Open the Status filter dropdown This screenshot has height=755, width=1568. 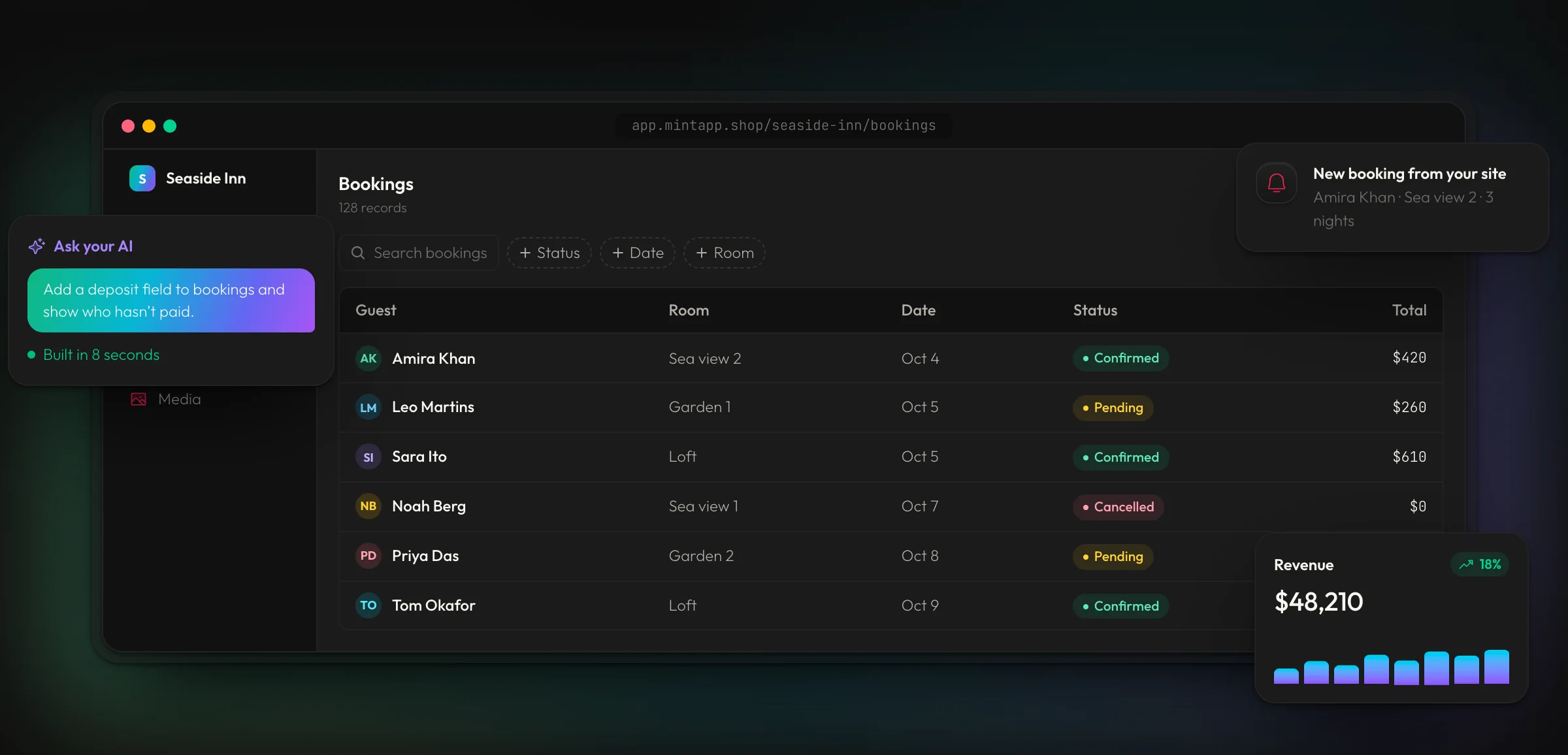[549, 253]
